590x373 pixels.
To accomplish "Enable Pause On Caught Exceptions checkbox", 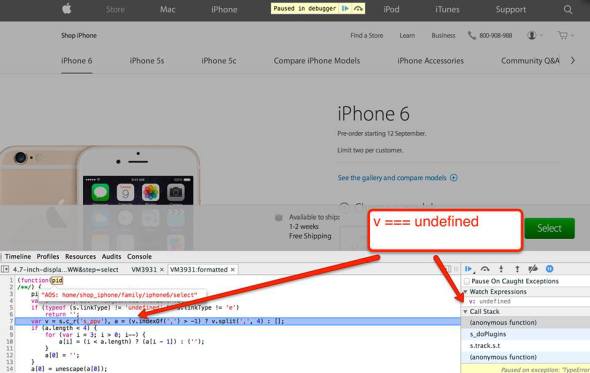I will click(x=467, y=281).
